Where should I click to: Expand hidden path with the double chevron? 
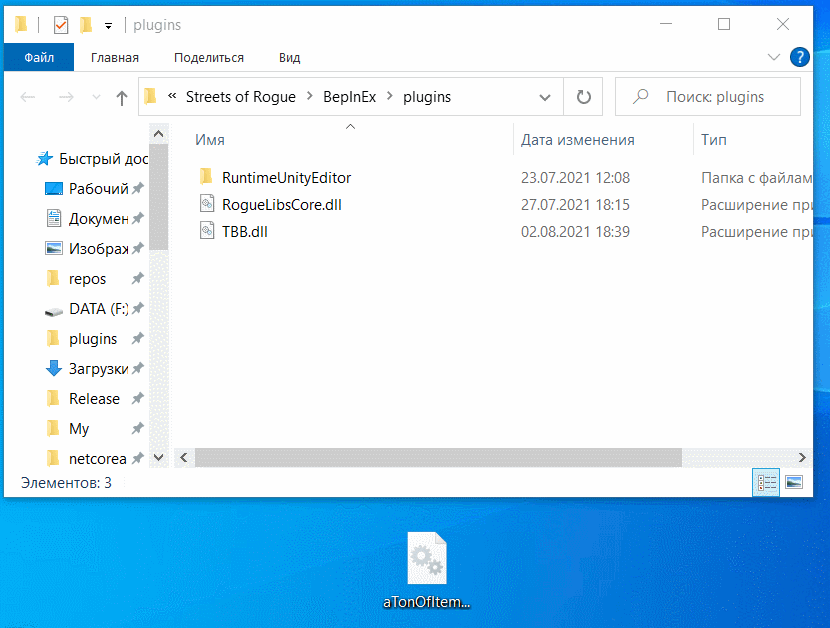(x=172, y=96)
